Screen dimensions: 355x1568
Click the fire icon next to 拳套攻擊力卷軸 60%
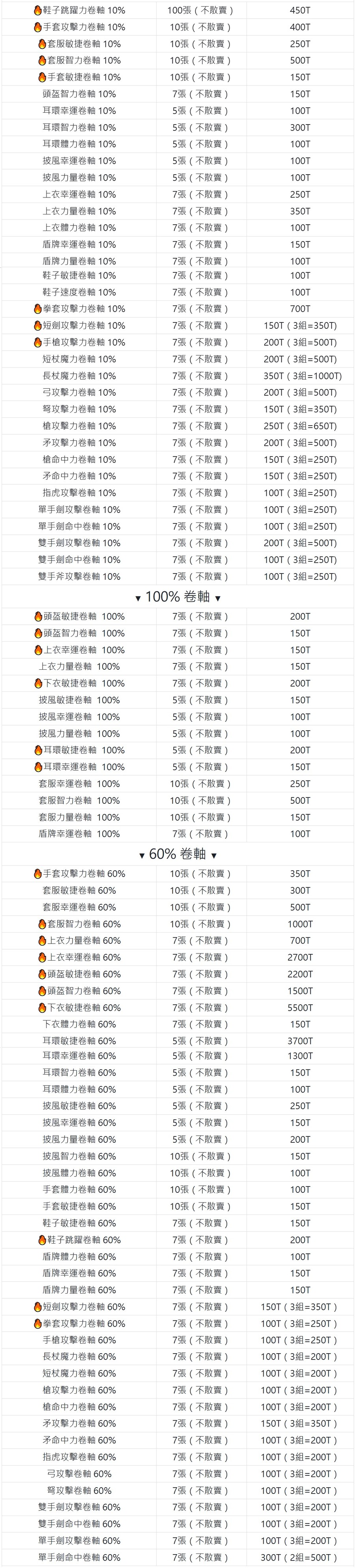pyautogui.click(x=38, y=1323)
